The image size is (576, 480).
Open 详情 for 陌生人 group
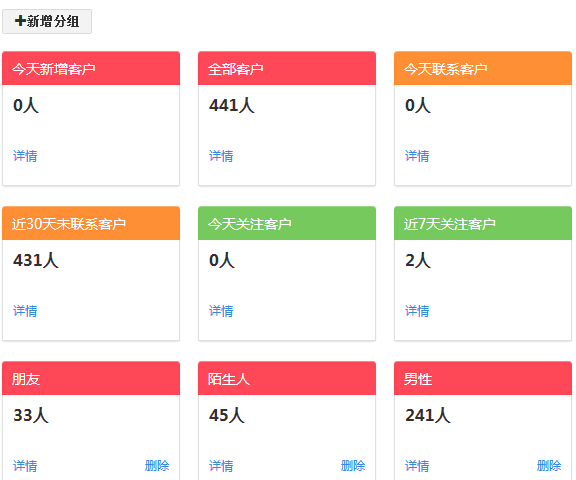pyautogui.click(x=221, y=466)
